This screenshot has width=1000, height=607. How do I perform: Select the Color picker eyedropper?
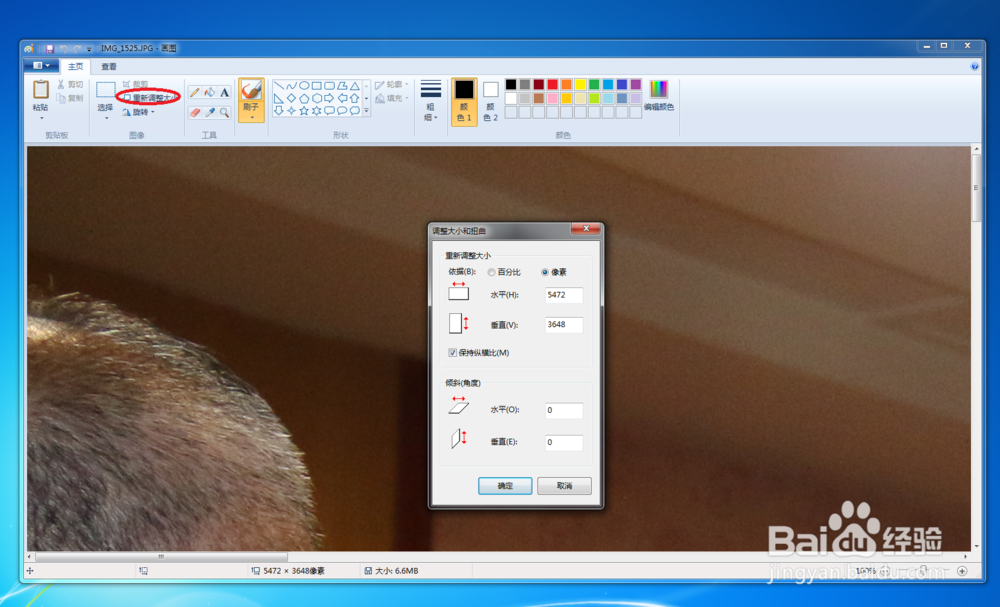pyautogui.click(x=210, y=112)
